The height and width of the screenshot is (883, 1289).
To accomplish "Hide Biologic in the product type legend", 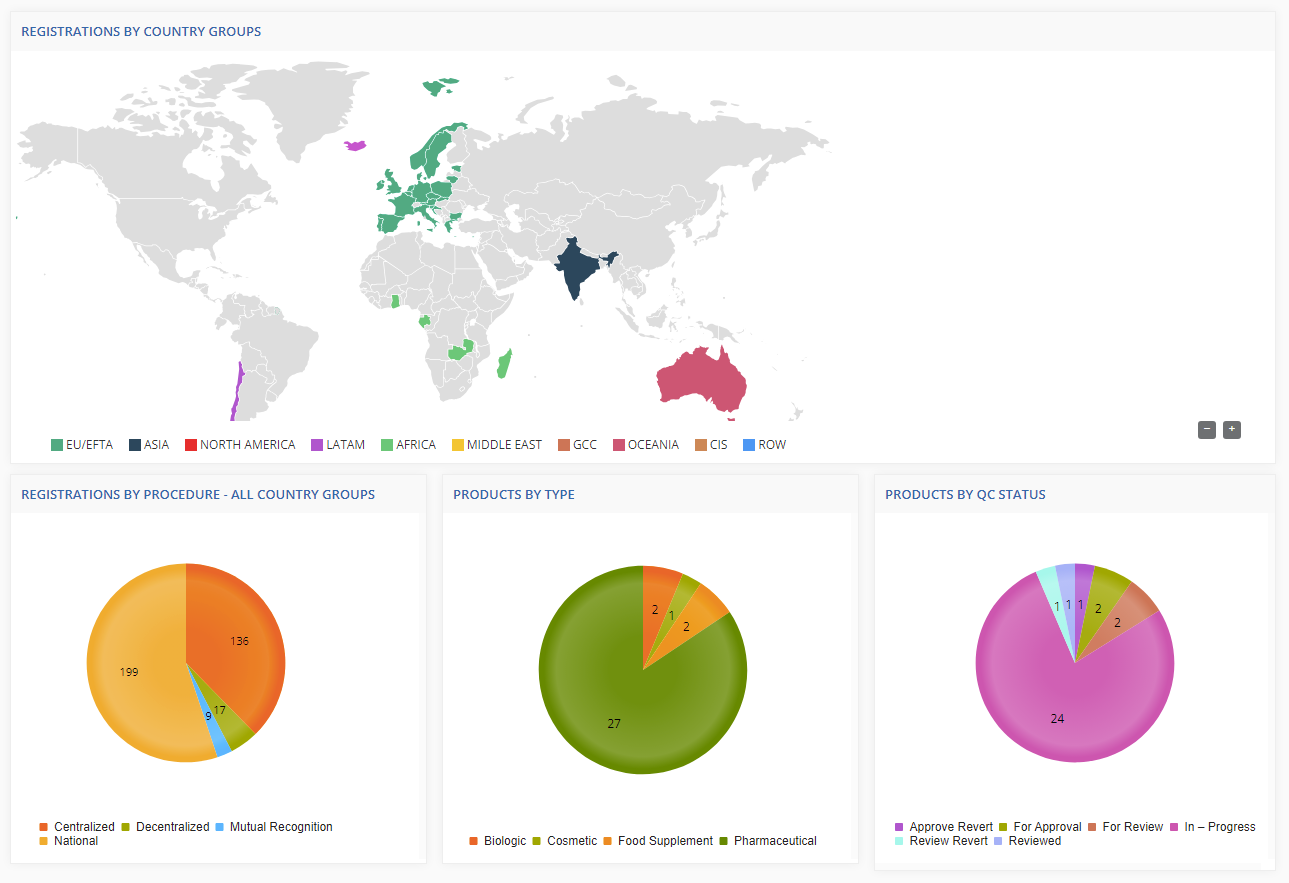I will click(x=497, y=841).
